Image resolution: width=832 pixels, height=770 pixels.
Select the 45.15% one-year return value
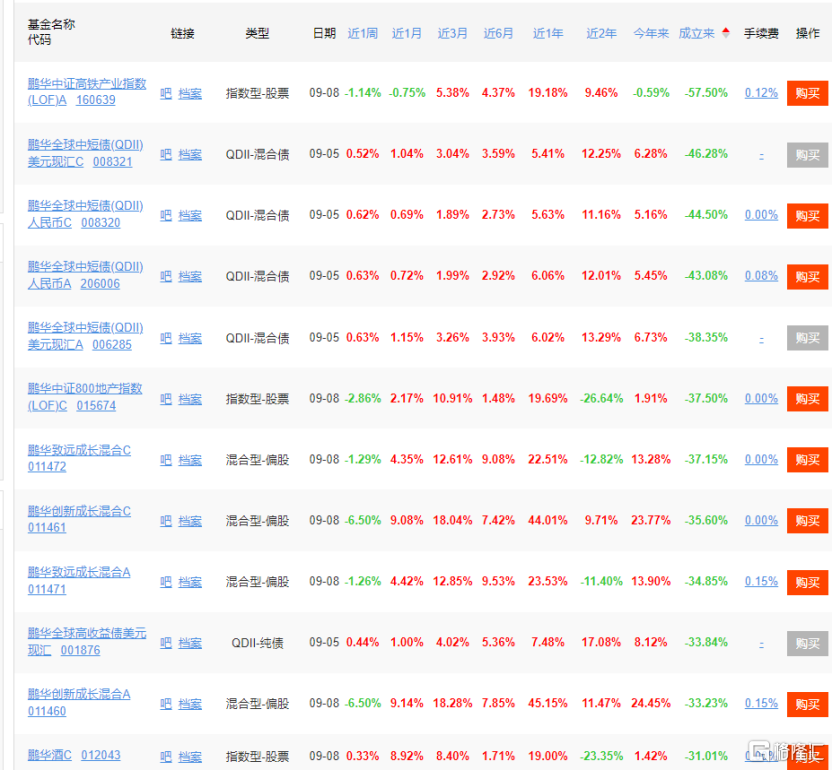coord(548,703)
